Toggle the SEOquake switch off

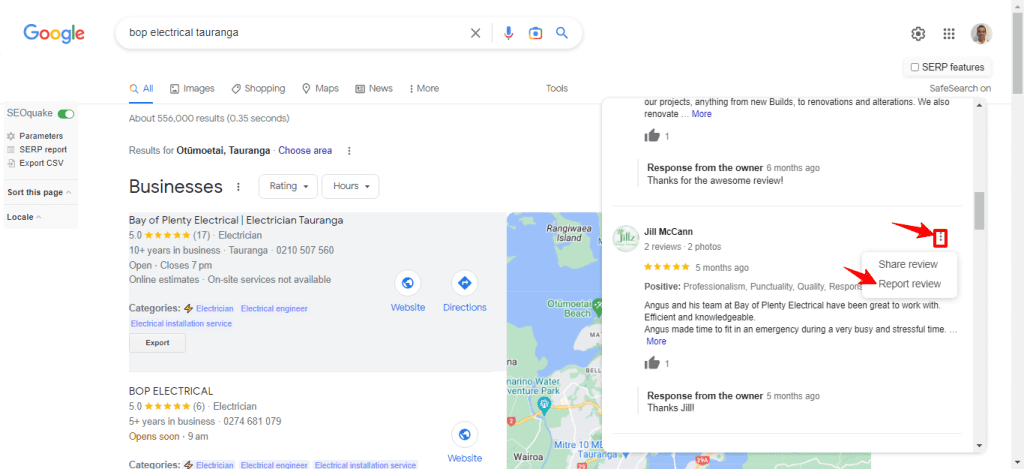[x=66, y=114]
